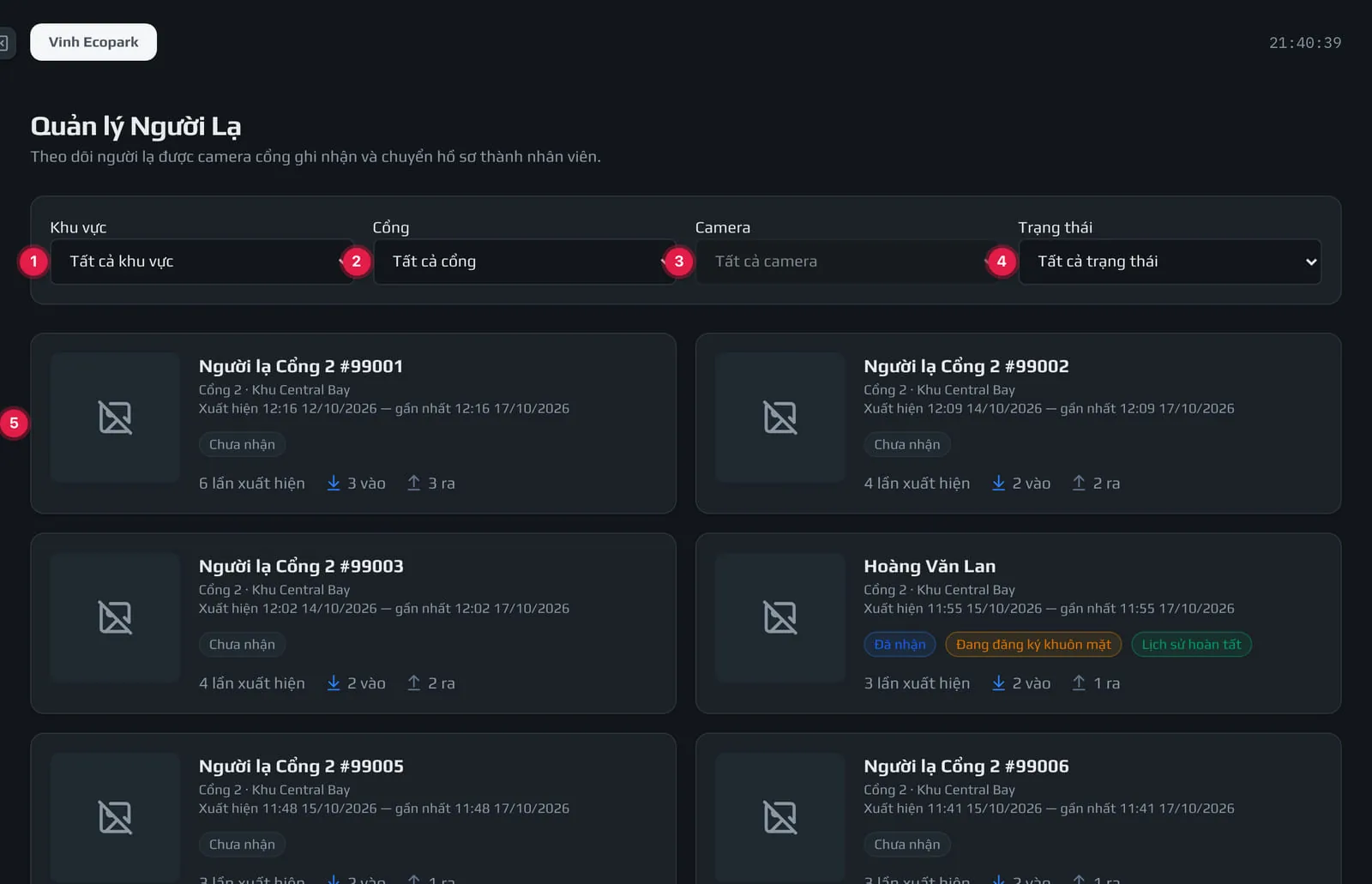Click the exit arrow icon on #99001
This screenshot has width=1372, height=884.
click(414, 483)
